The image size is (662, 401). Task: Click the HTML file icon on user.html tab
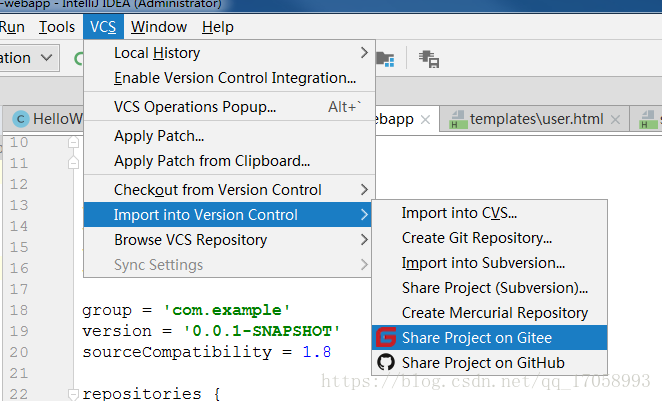(458, 119)
